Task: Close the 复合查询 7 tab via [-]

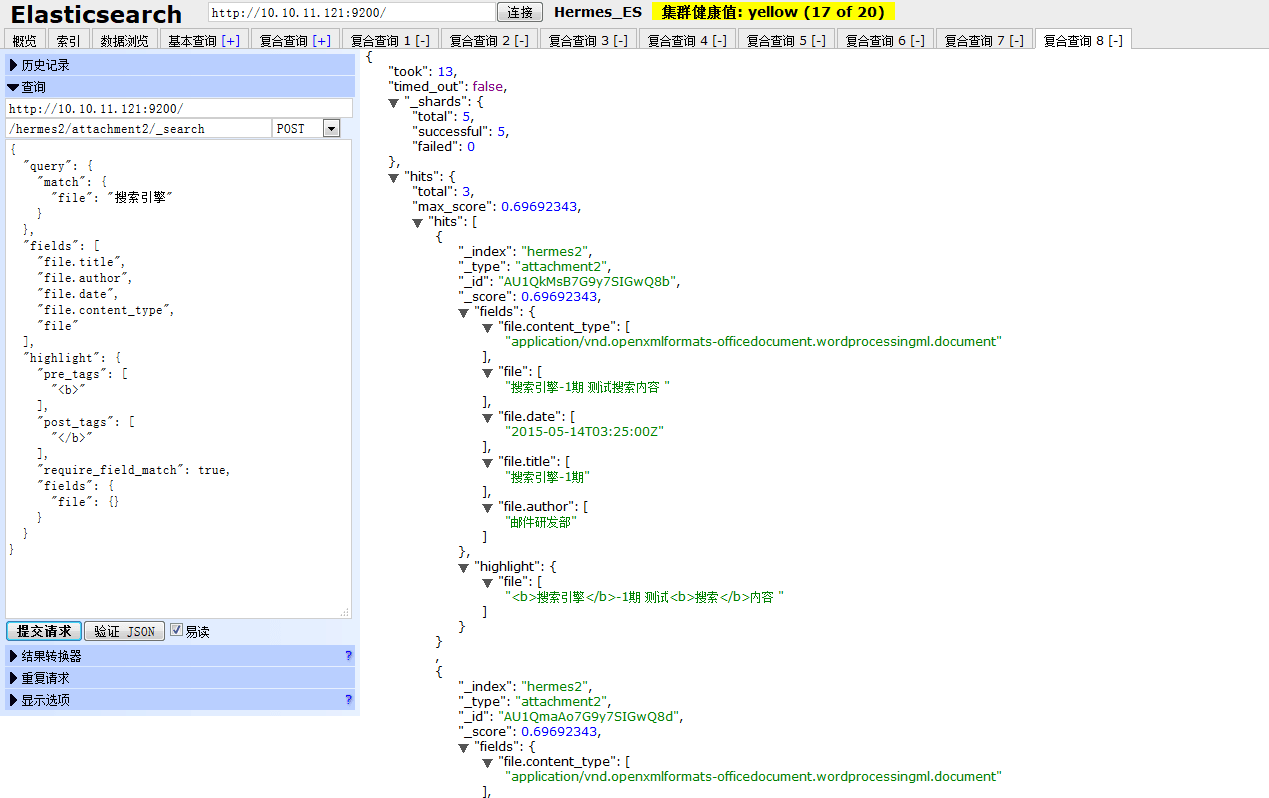Action: click(x=1017, y=41)
